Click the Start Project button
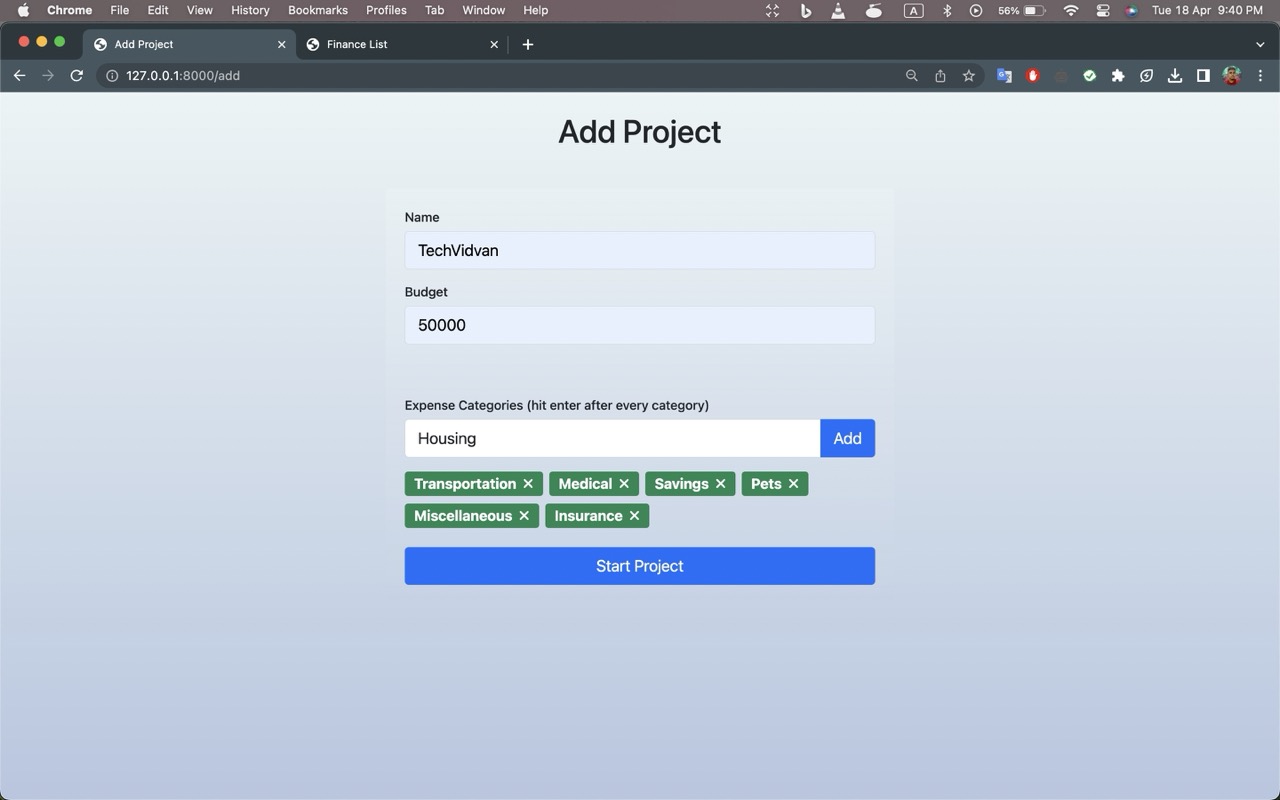Screen dimensions: 1280x800 point(640,566)
